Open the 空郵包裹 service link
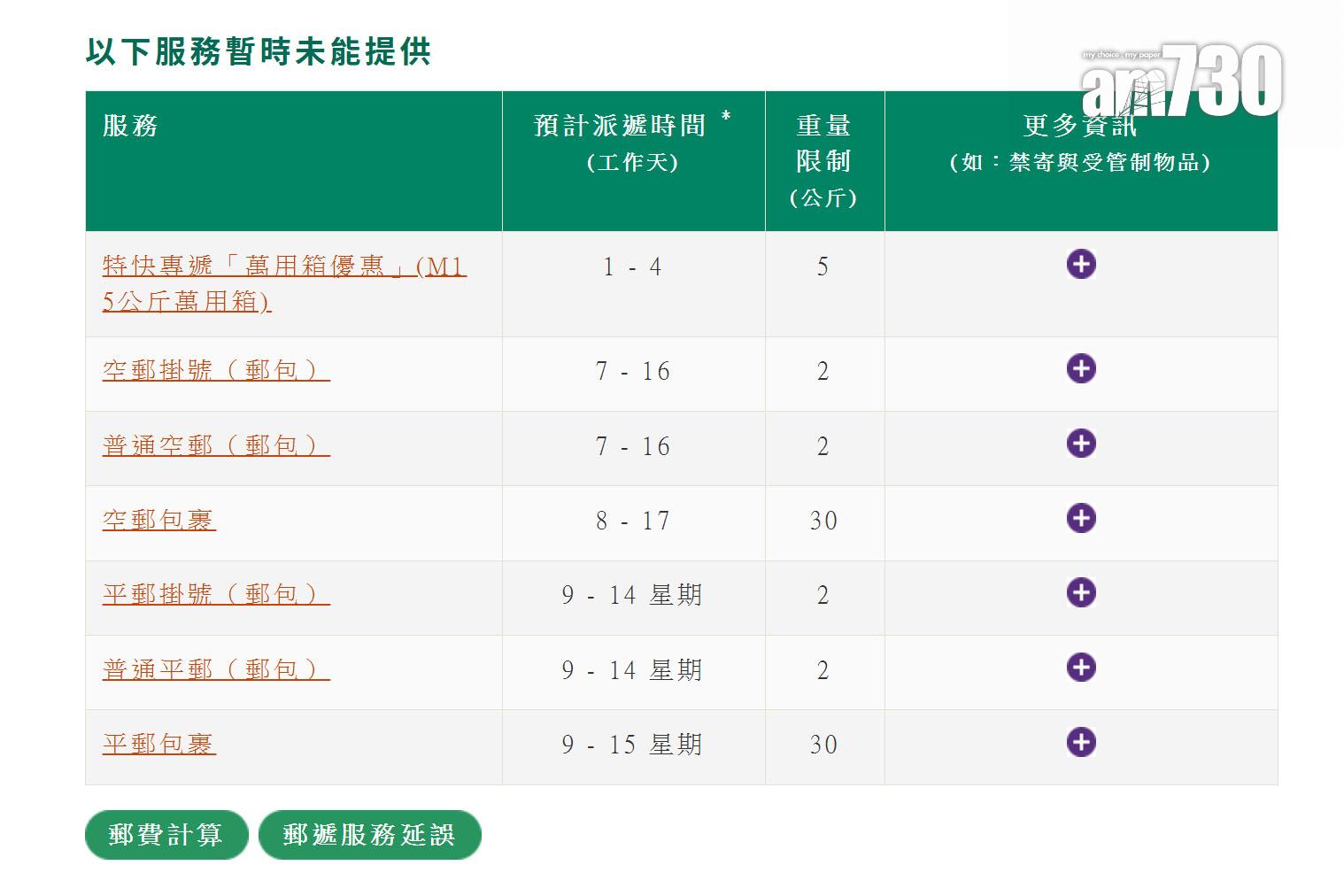 pos(158,520)
